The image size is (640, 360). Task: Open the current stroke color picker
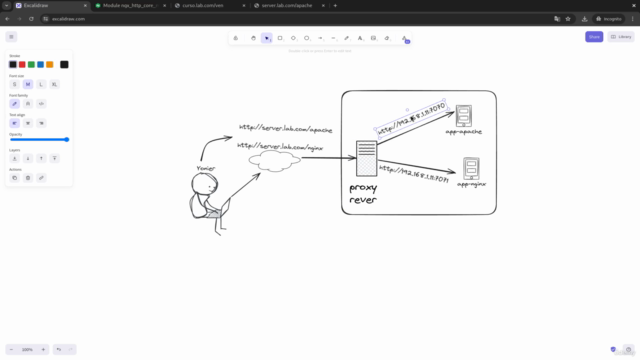pos(64,64)
